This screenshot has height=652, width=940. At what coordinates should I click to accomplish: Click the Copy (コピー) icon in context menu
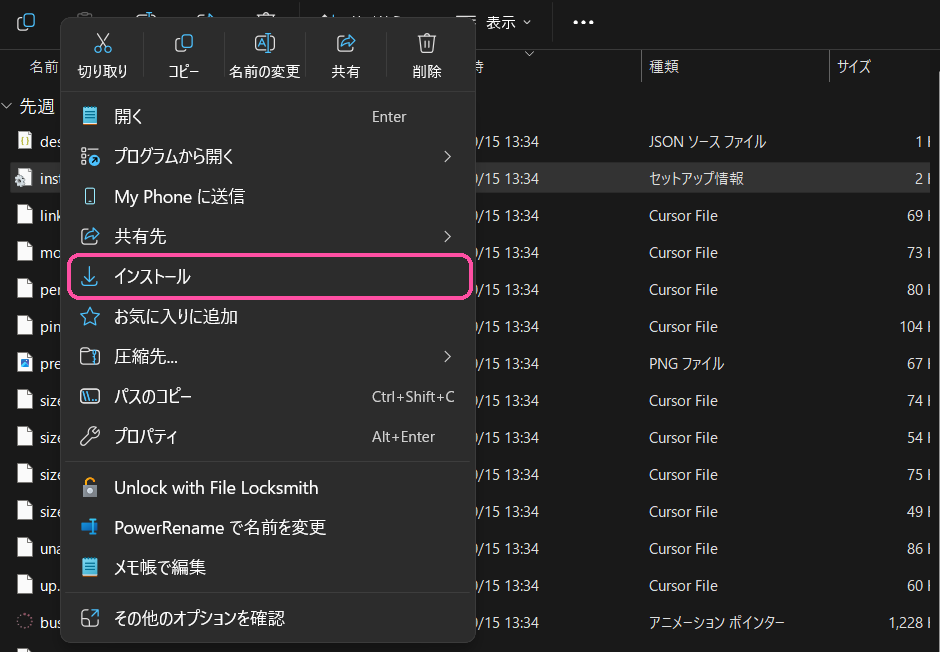coord(183,43)
